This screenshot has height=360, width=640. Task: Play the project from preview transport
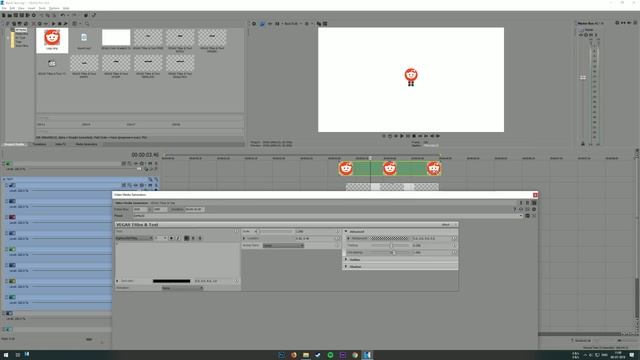(x=402, y=136)
